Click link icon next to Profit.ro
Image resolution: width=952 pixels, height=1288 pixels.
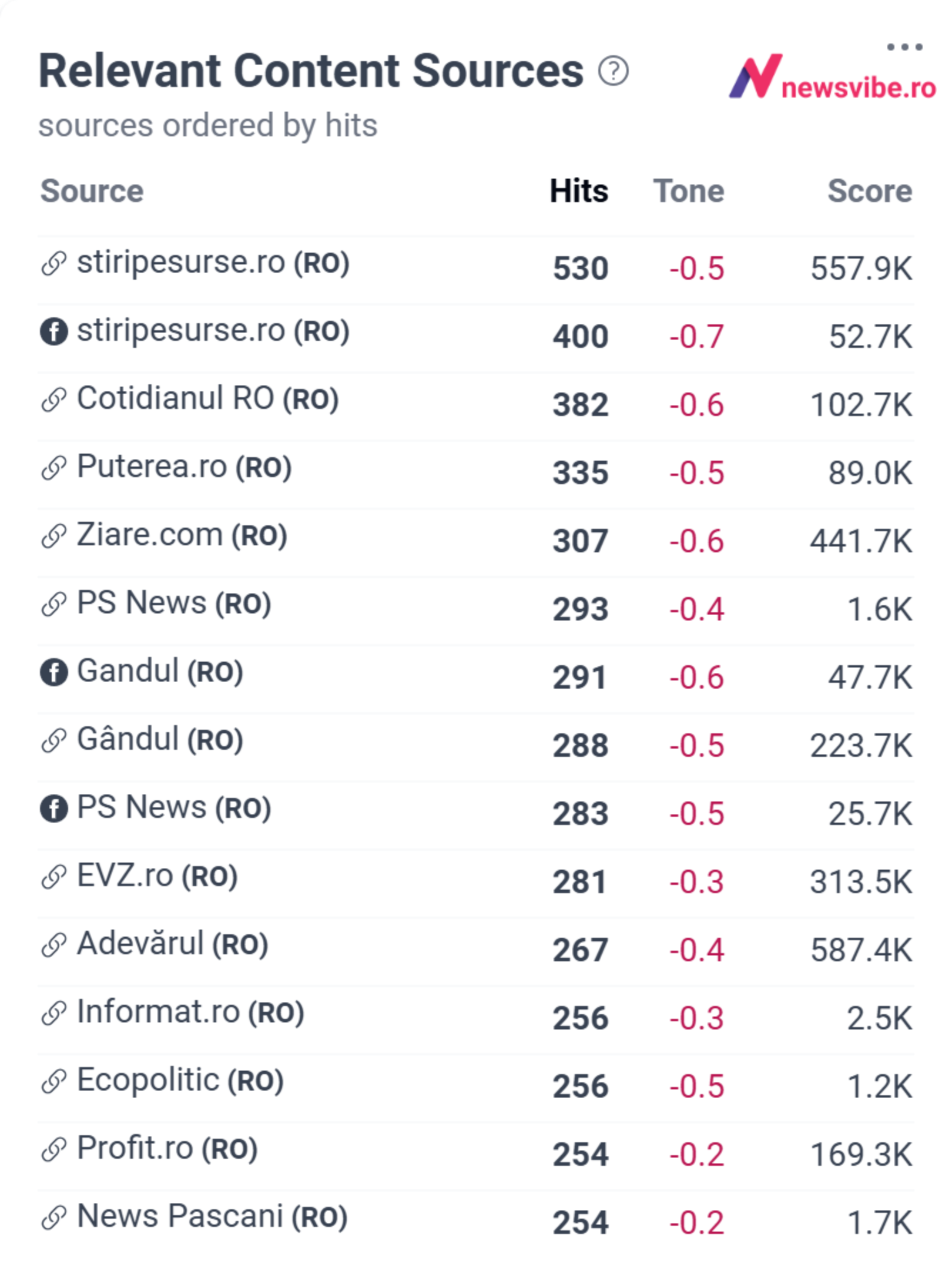pos(54,1149)
